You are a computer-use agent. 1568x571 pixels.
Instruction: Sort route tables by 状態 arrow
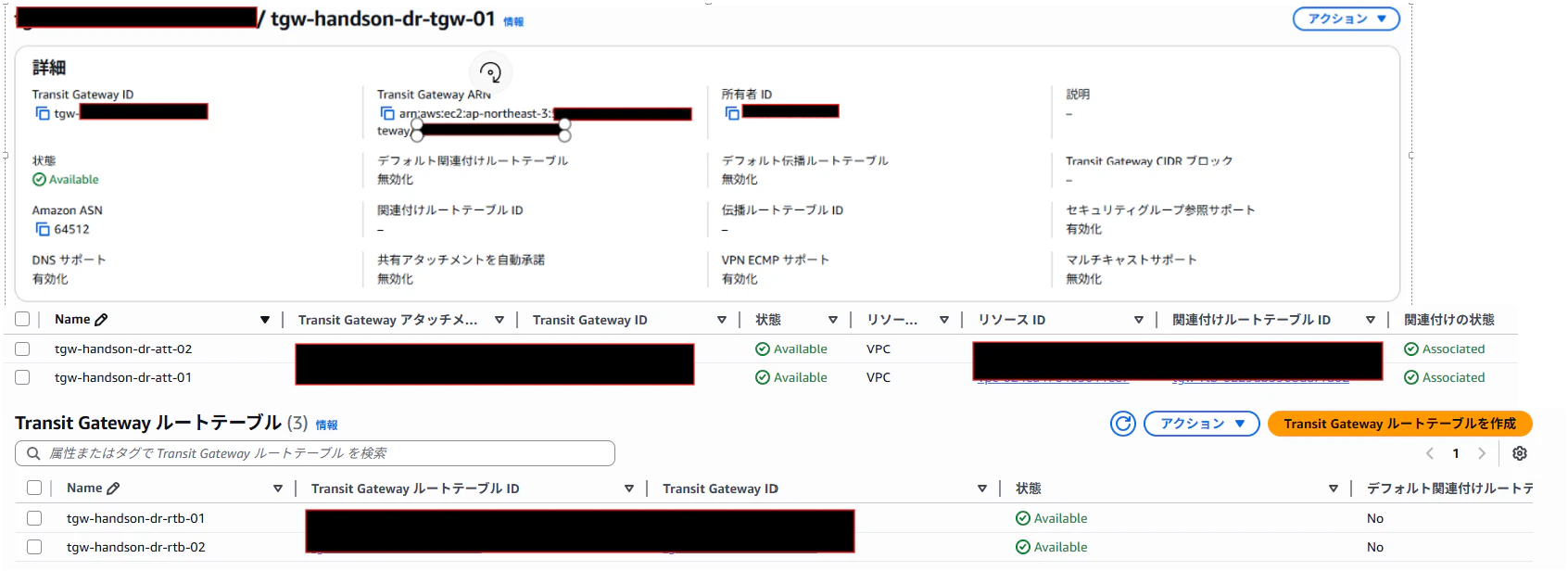tap(1334, 489)
